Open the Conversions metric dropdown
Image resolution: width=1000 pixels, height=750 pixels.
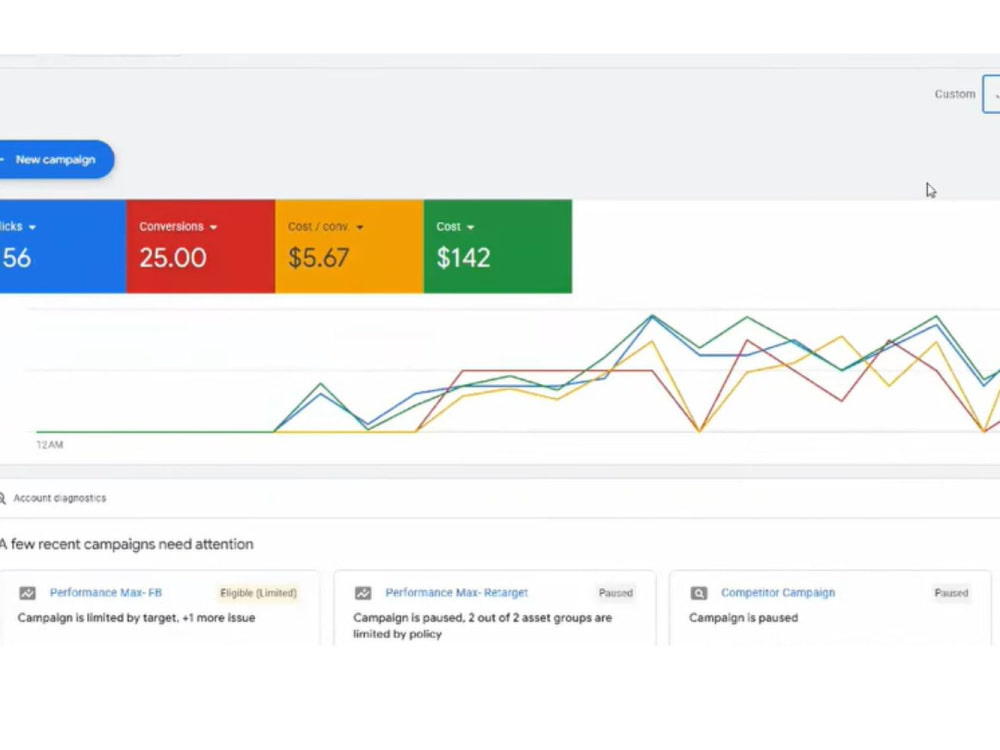point(213,228)
